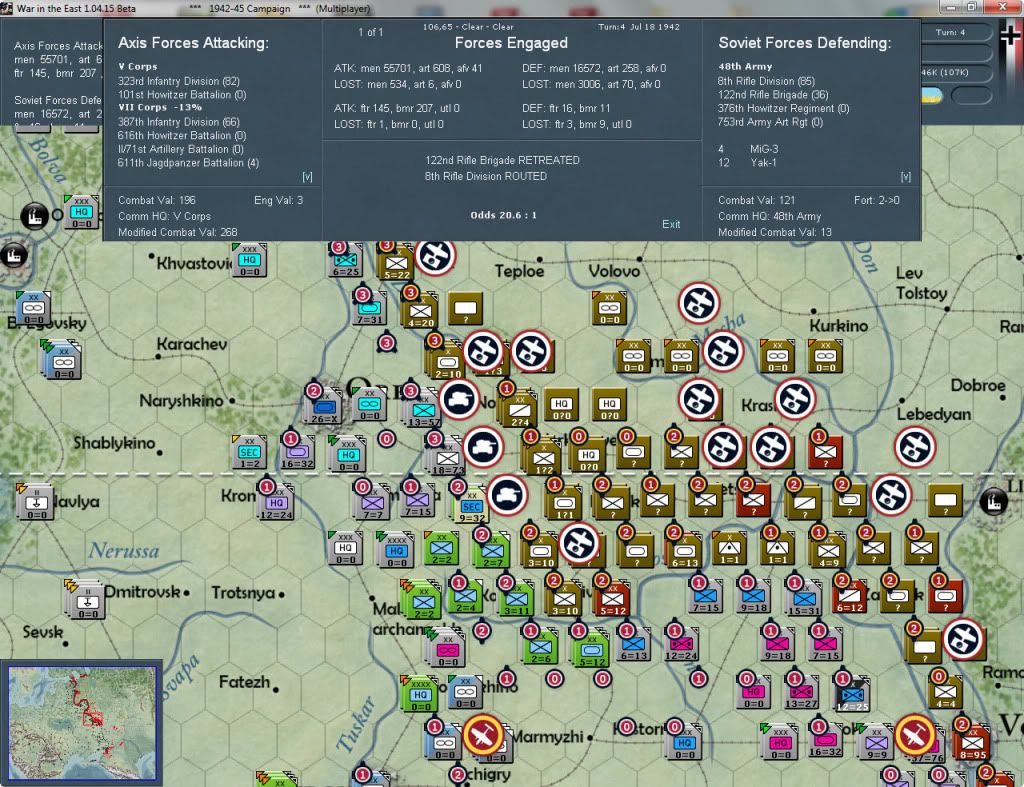1024x787 pixels.
Task: Select the blue infantry counter 15=31
Action: tap(804, 599)
